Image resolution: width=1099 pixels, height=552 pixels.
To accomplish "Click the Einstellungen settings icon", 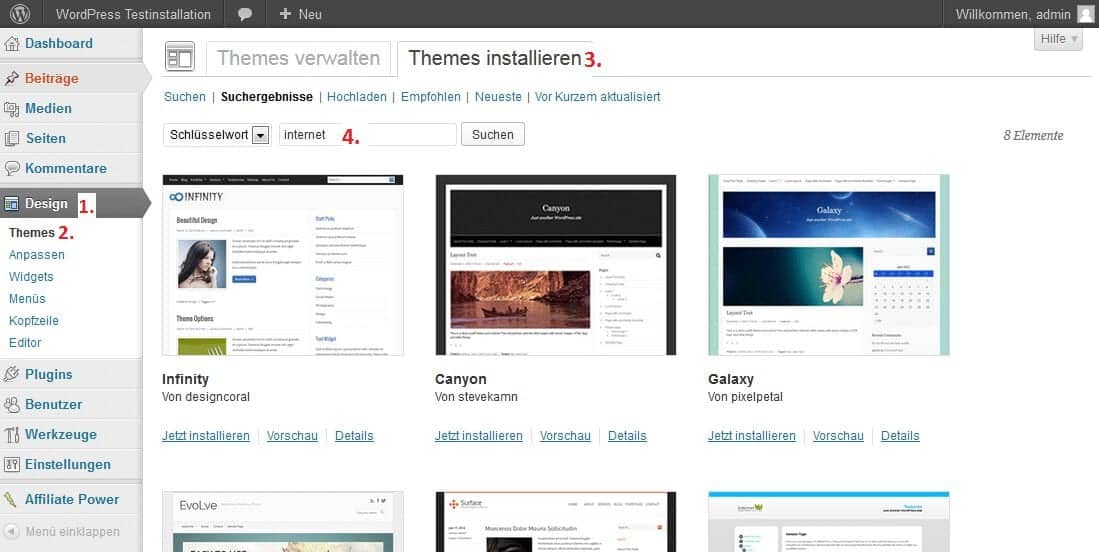I will tap(12, 465).
